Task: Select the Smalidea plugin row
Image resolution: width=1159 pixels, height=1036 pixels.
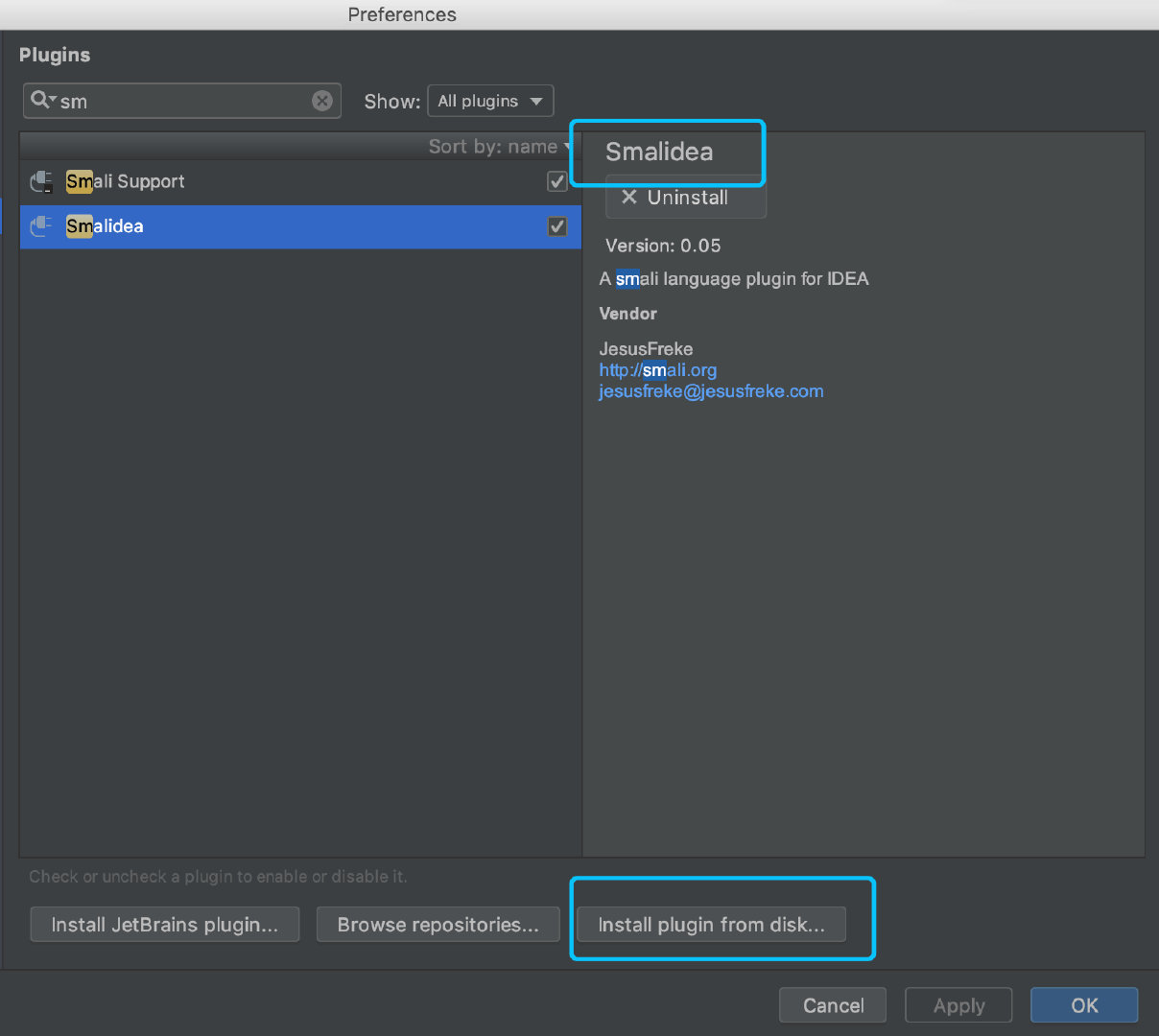Action: point(300,226)
